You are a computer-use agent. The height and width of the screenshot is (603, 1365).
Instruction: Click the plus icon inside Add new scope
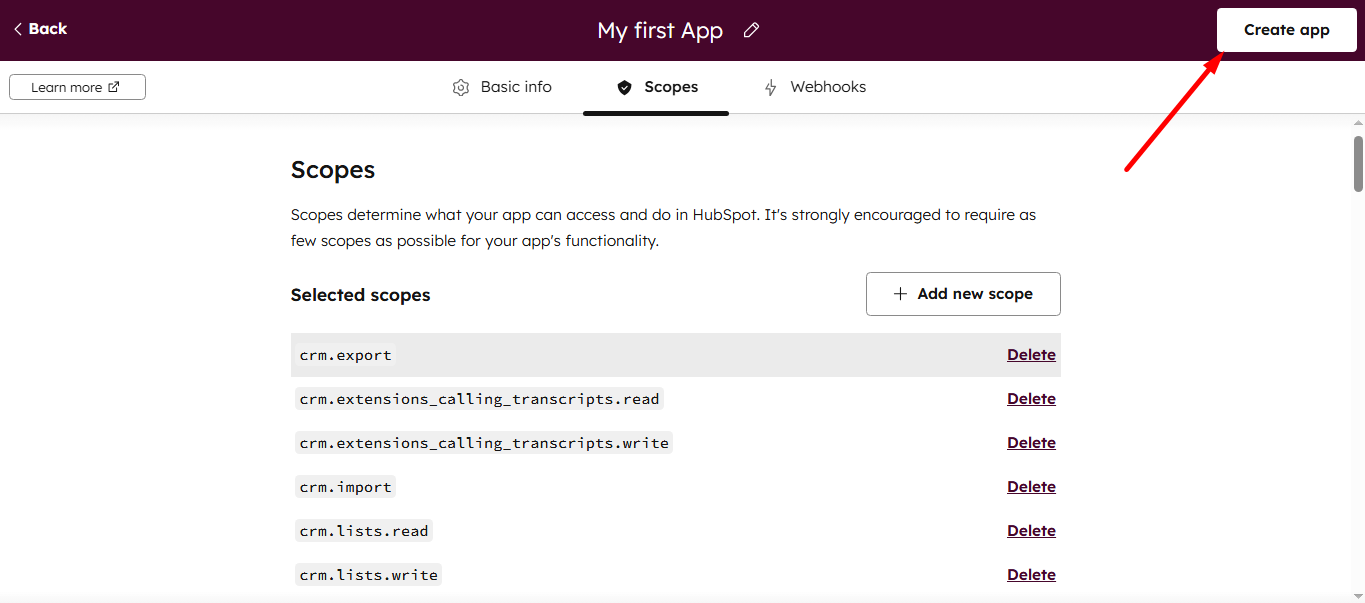(899, 293)
